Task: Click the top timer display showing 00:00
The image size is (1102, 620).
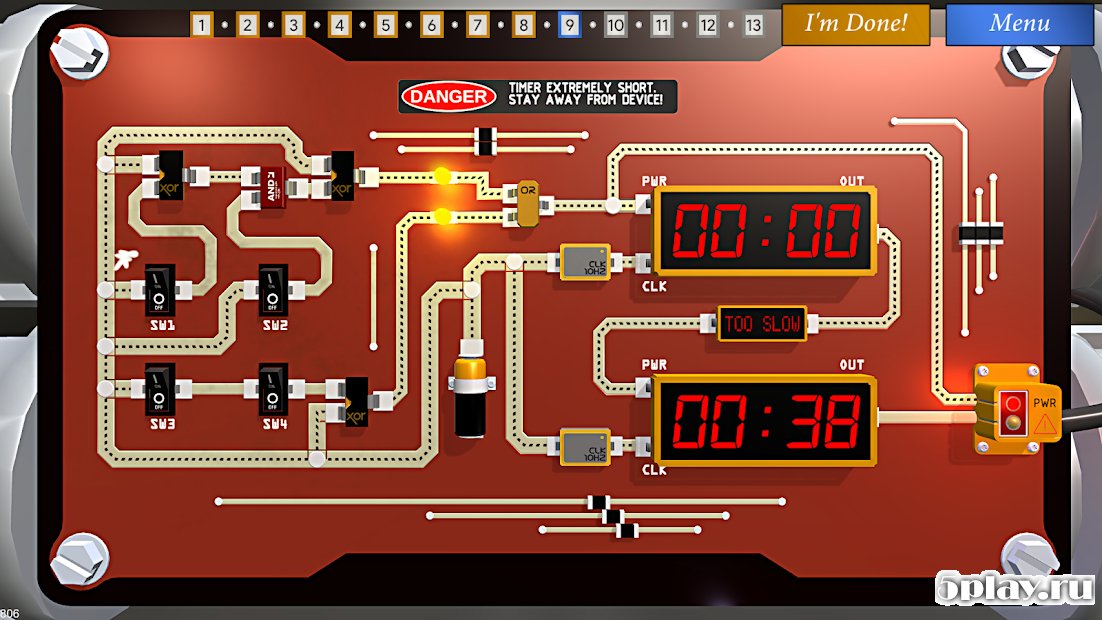Action: 764,231
